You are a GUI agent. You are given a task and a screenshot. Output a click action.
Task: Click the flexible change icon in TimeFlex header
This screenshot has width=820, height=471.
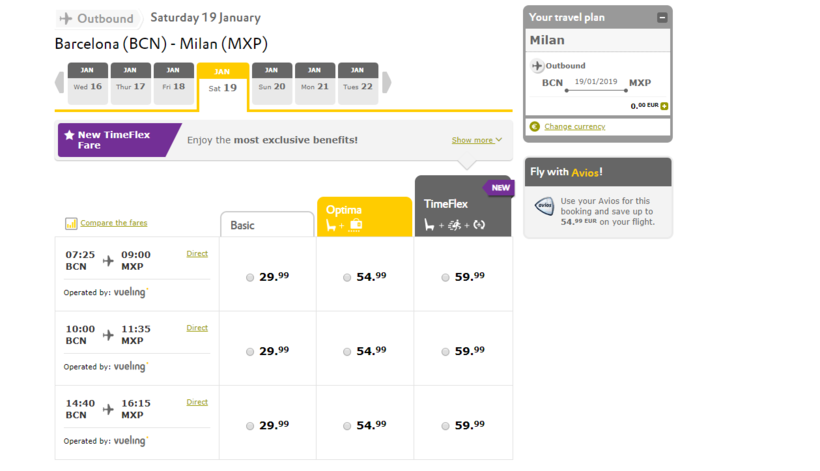[479, 225]
